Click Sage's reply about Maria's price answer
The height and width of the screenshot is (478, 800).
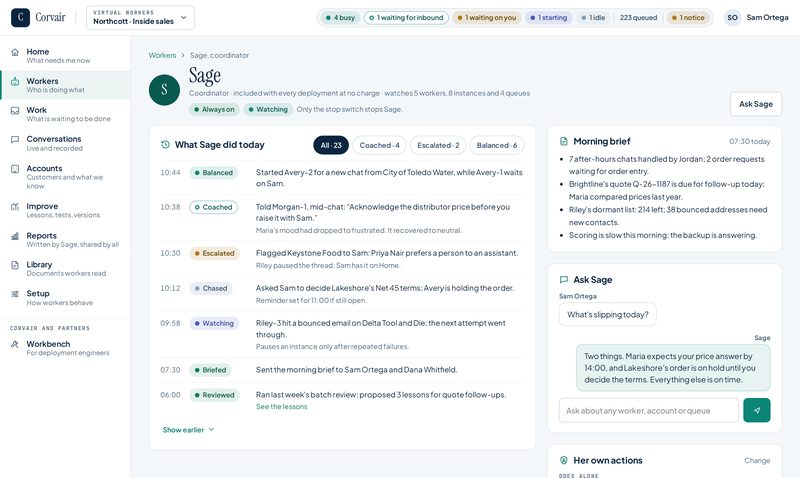coord(673,368)
